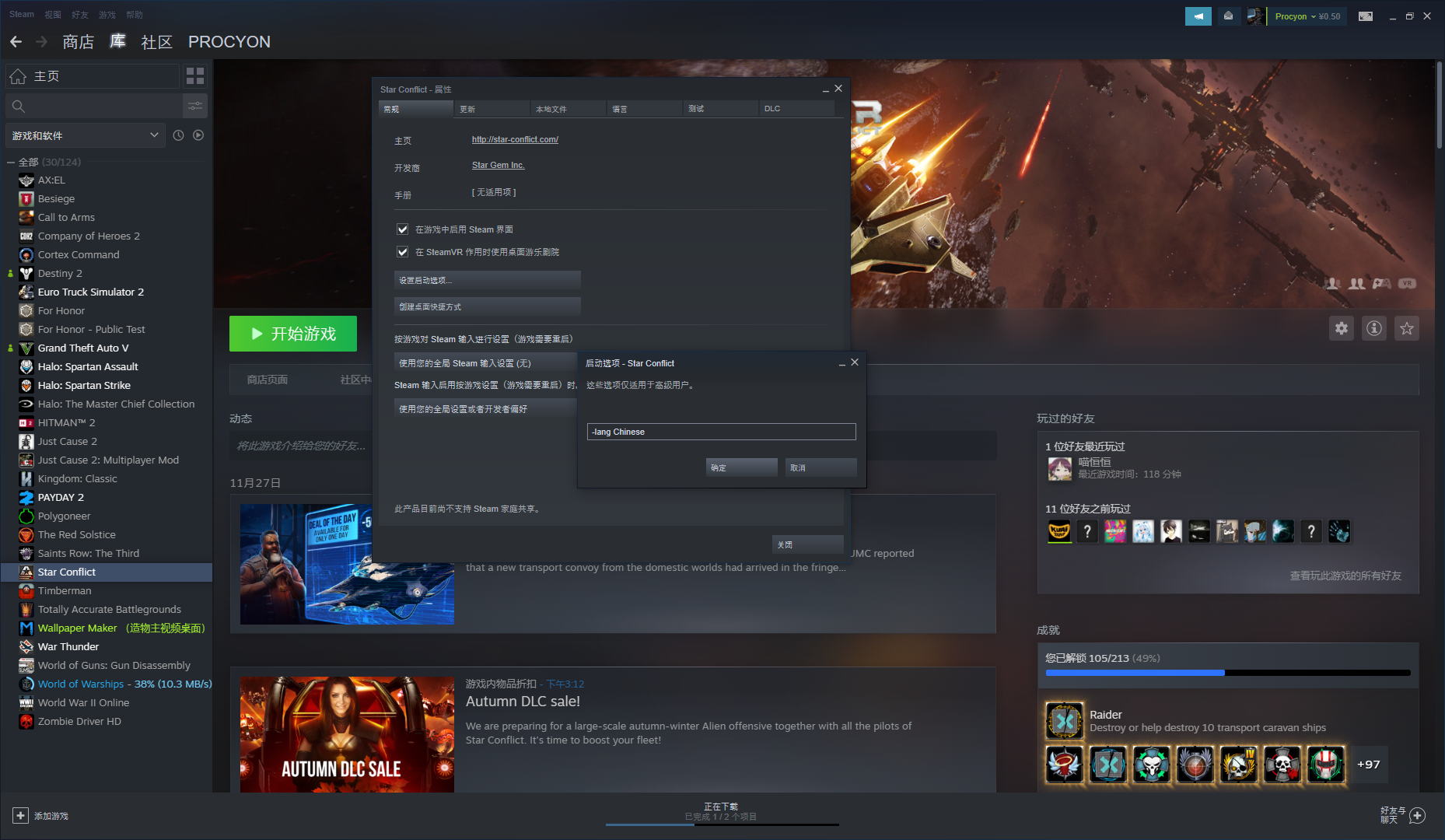Click the library search field

[x=93, y=106]
